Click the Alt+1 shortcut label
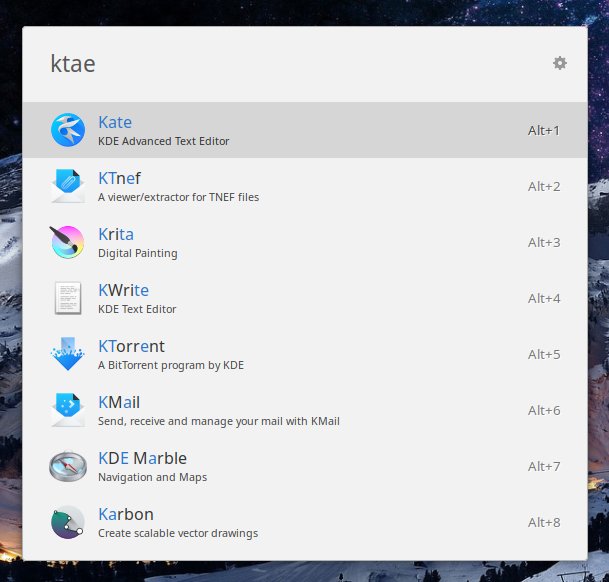This screenshot has height=582, width=609. 544,131
